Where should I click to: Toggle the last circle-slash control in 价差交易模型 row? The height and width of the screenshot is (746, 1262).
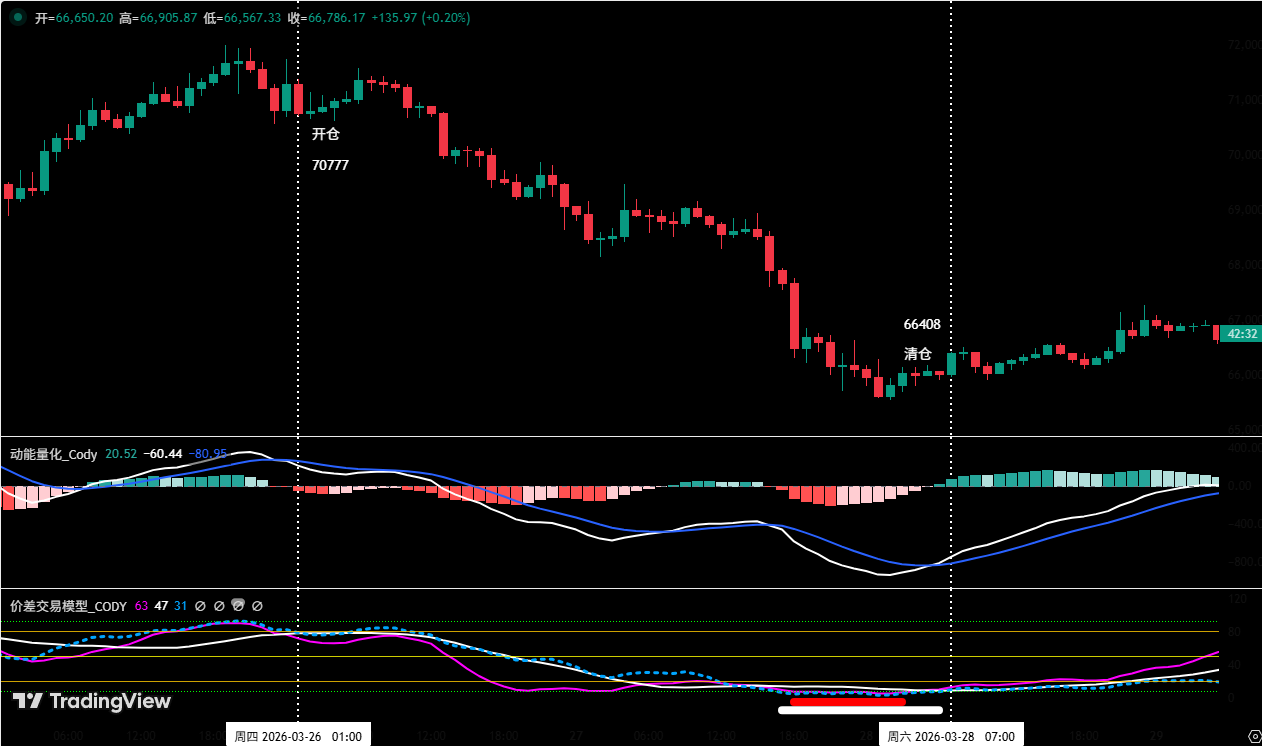(257, 605)
